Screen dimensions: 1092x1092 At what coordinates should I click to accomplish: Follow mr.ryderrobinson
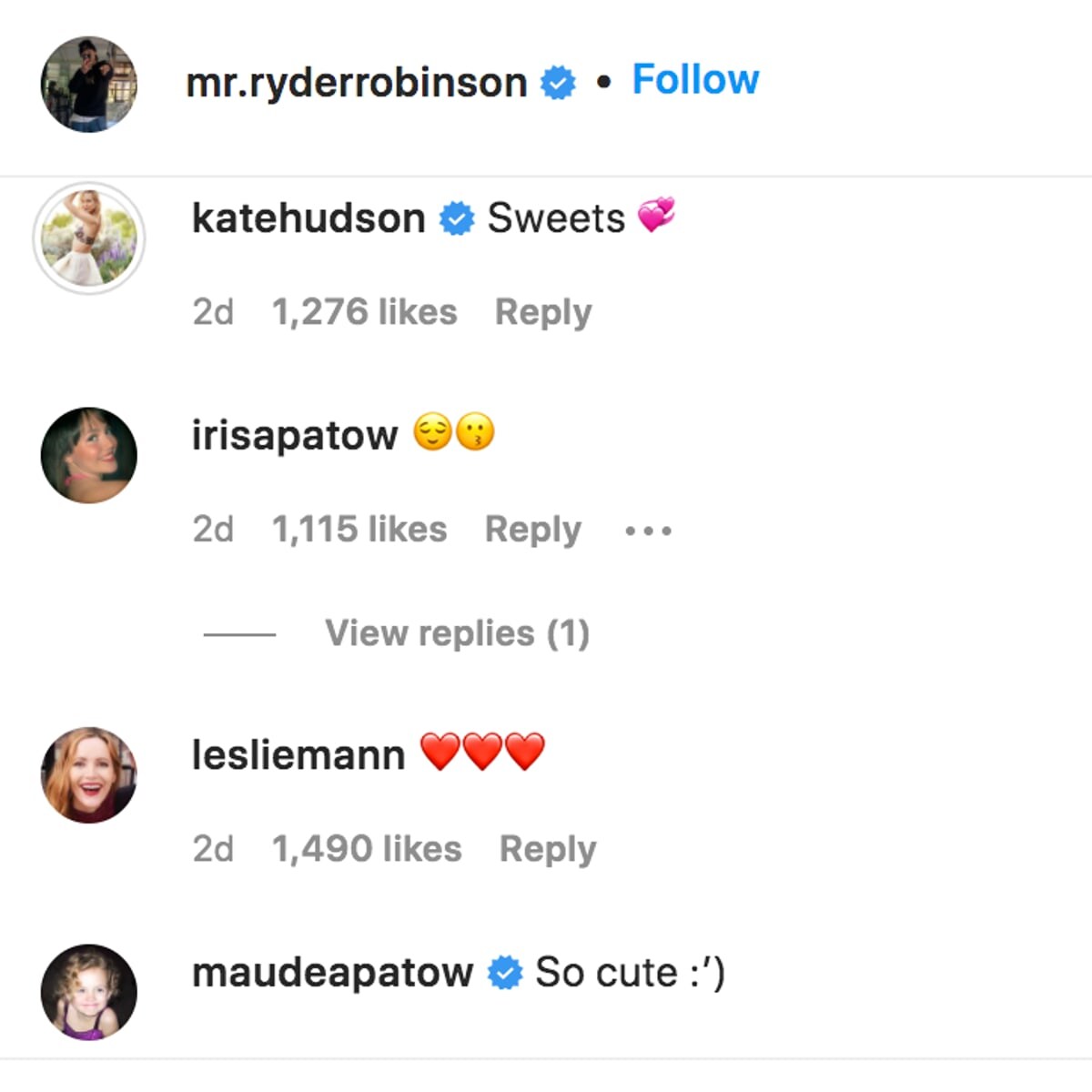point(695,80)
